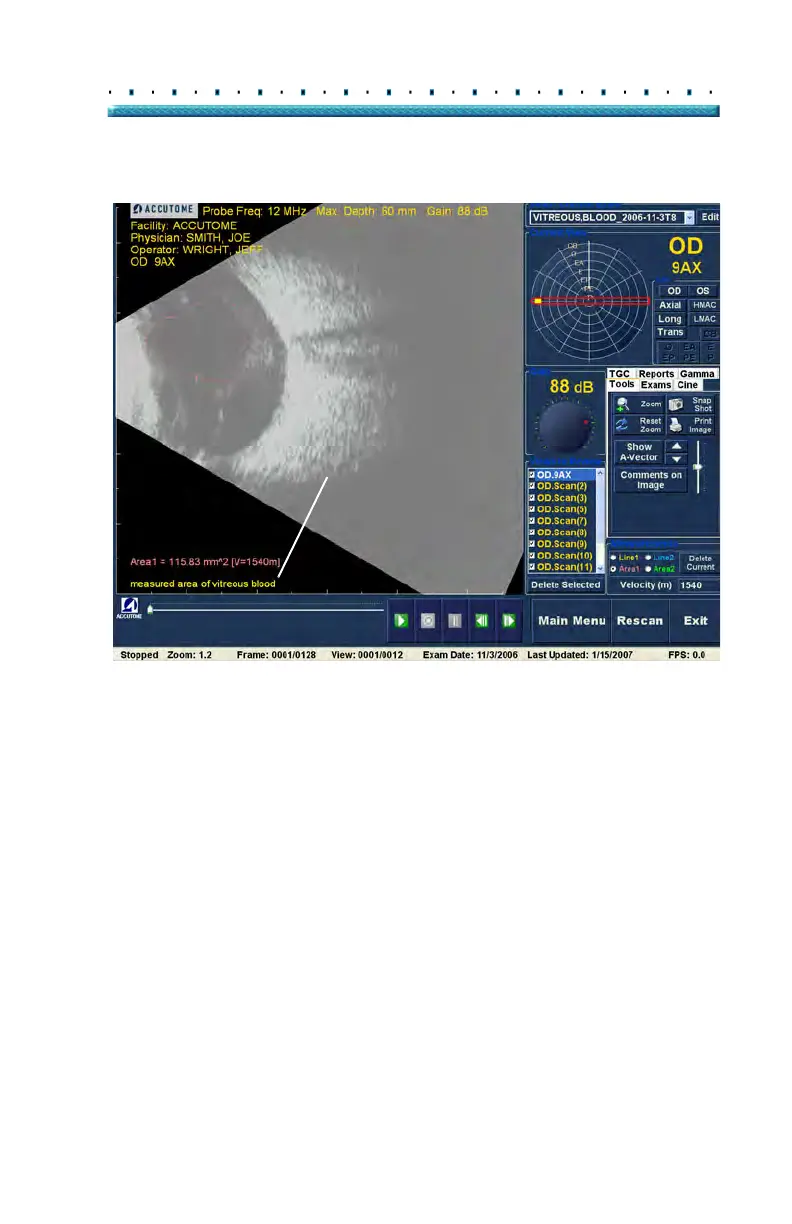Click the Delete Selected button

click(566, 585)
